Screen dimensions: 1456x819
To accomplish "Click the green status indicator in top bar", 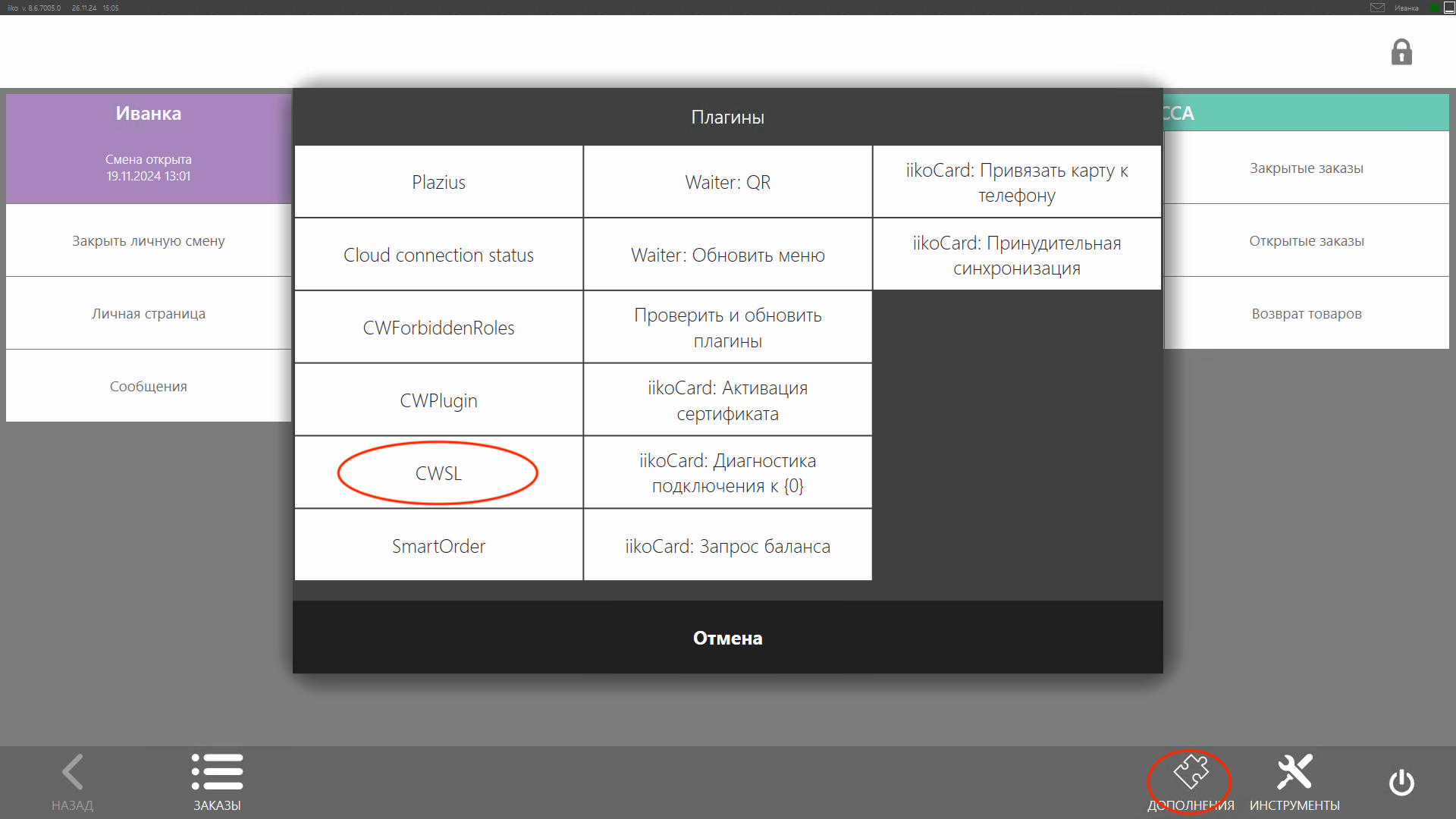I will click(1433, 8).
